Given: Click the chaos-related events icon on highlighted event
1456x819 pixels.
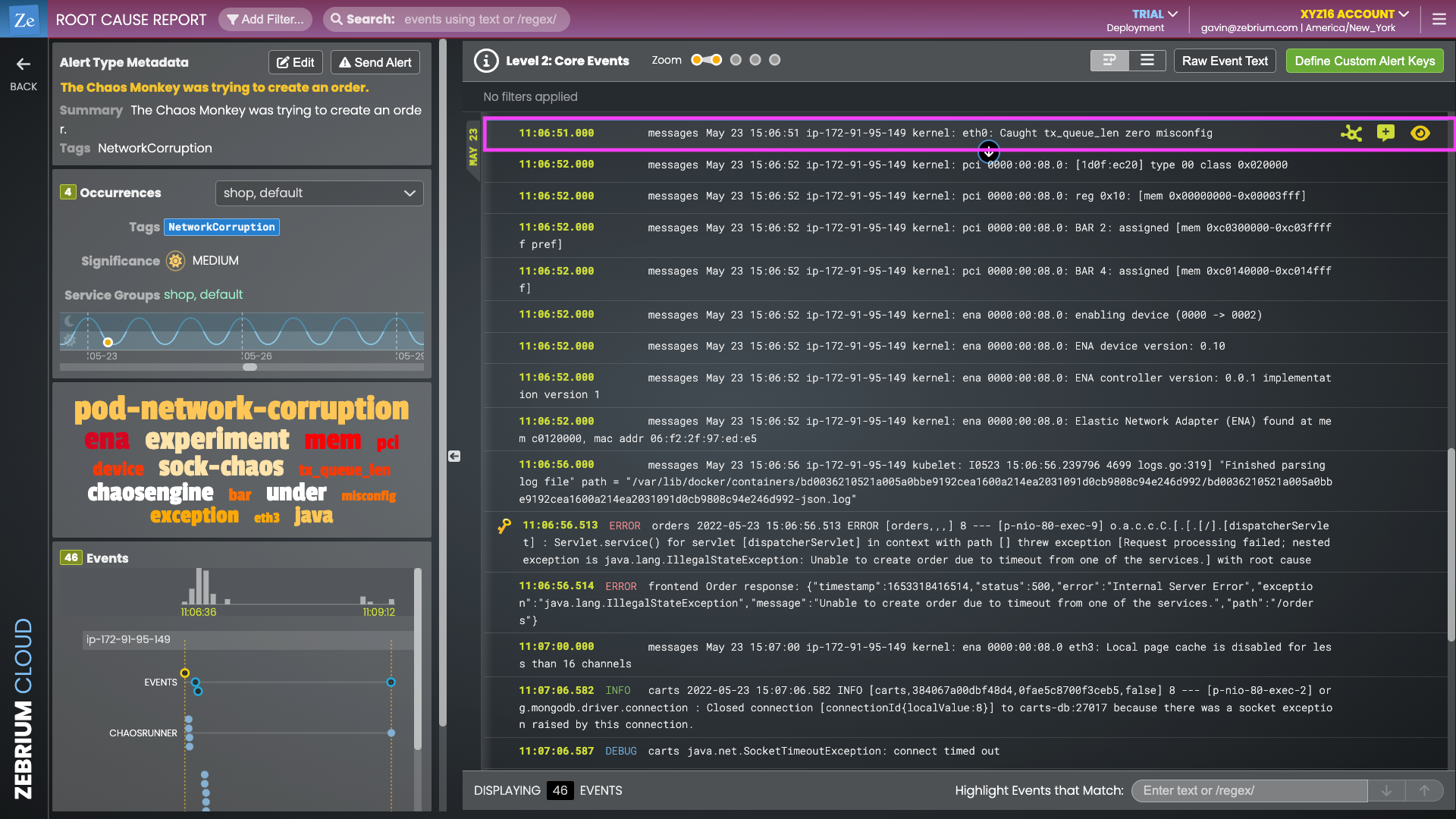Looking at the screenshot, I should [x=1353, y=133].
